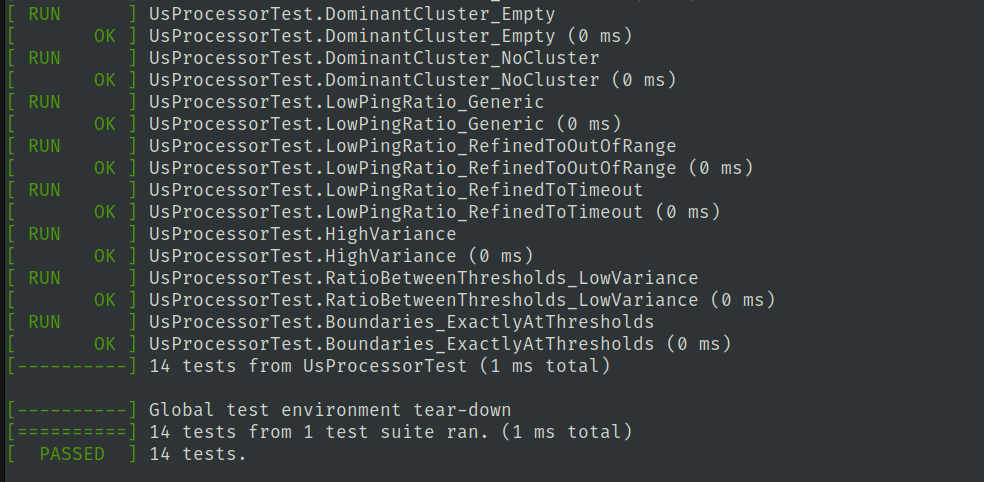The image size is (984, 482).
Task: Click DominantCluster_NoCluster OK result text
Action: [412, 80]
